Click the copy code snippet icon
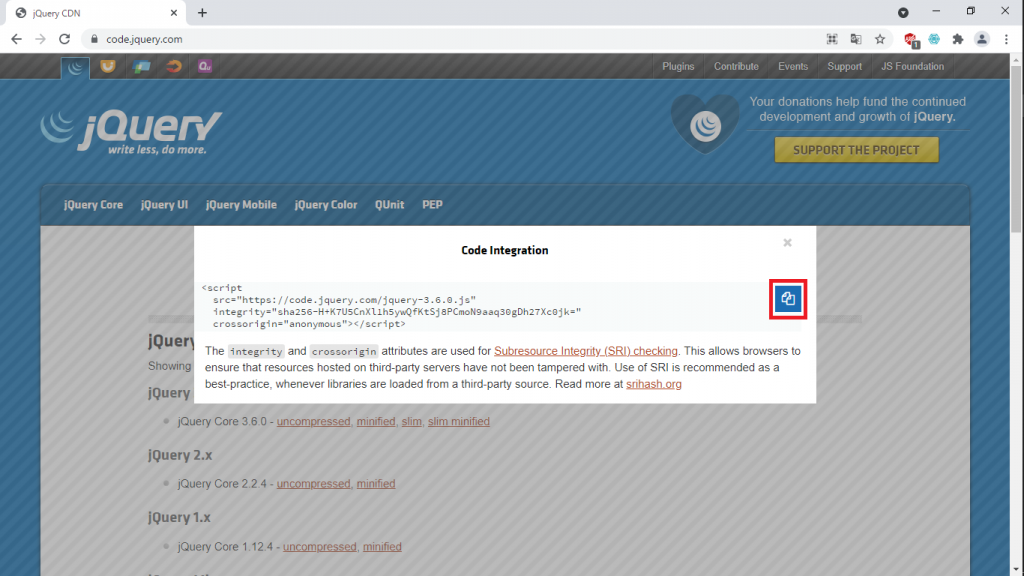Screen dimensions: 1024x576 (x=787, y=298)
